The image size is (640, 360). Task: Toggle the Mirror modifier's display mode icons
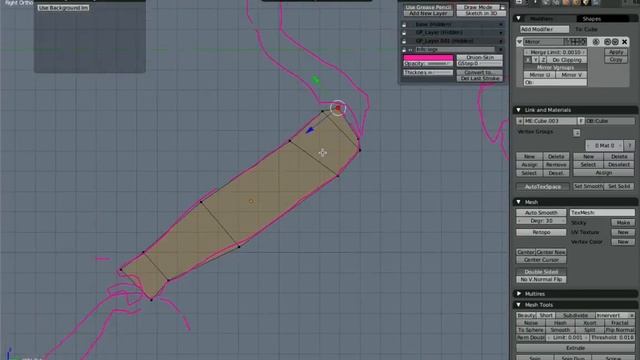[576, 42]
